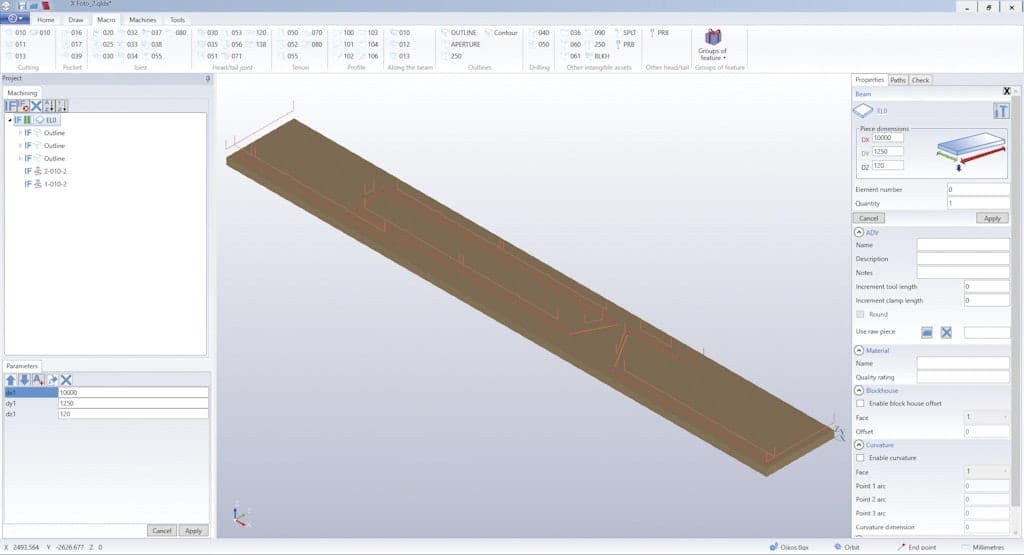Click the tool info icon in Beam panel
Viewport: 1024px width, 555px height.
coord(1000,111)
